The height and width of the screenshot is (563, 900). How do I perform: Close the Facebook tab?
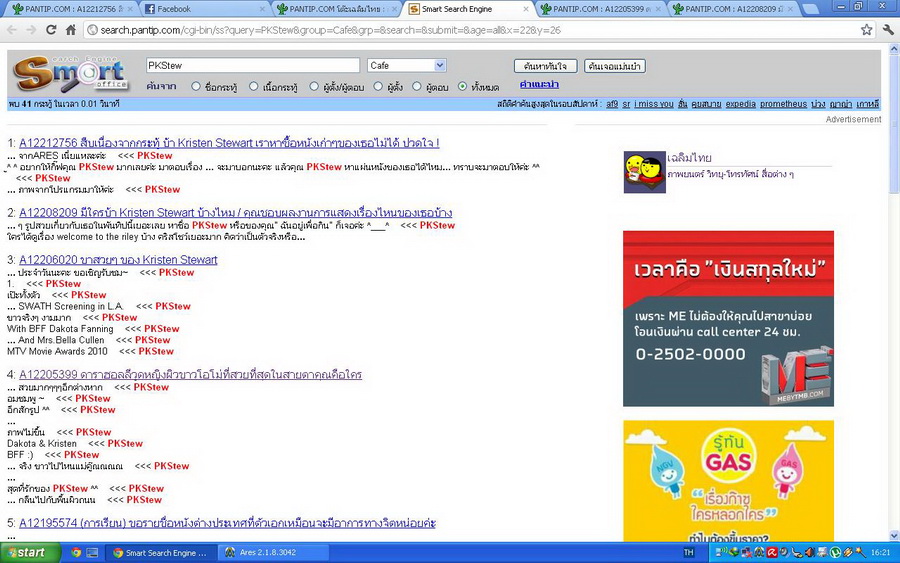pyautogui.click(x=262, y=9)
